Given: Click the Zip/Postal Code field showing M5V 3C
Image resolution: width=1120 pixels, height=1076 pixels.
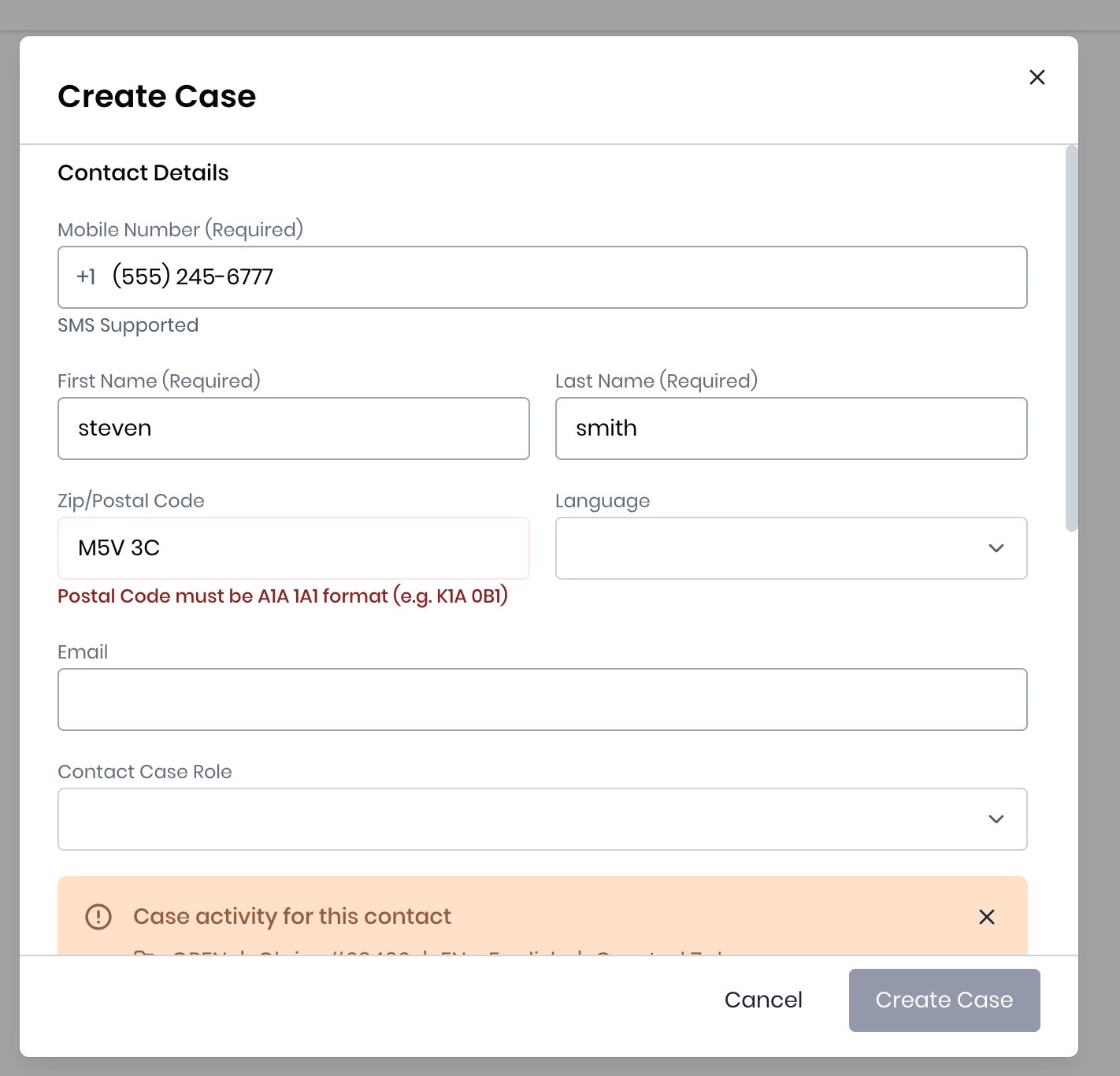Looking at the screenshot, I should click(x=293, y=548).
